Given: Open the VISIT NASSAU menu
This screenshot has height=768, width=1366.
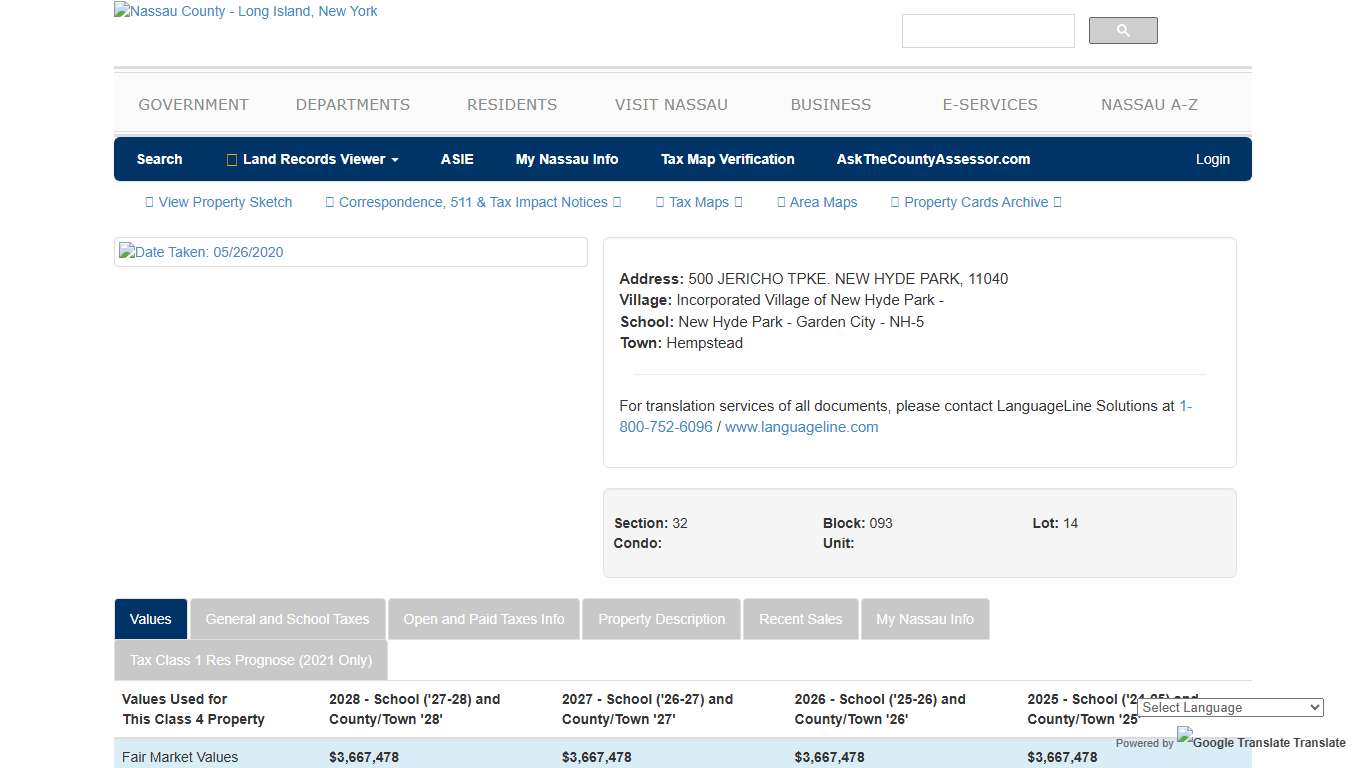Looking at the screenshot, I should pos(671,104).
